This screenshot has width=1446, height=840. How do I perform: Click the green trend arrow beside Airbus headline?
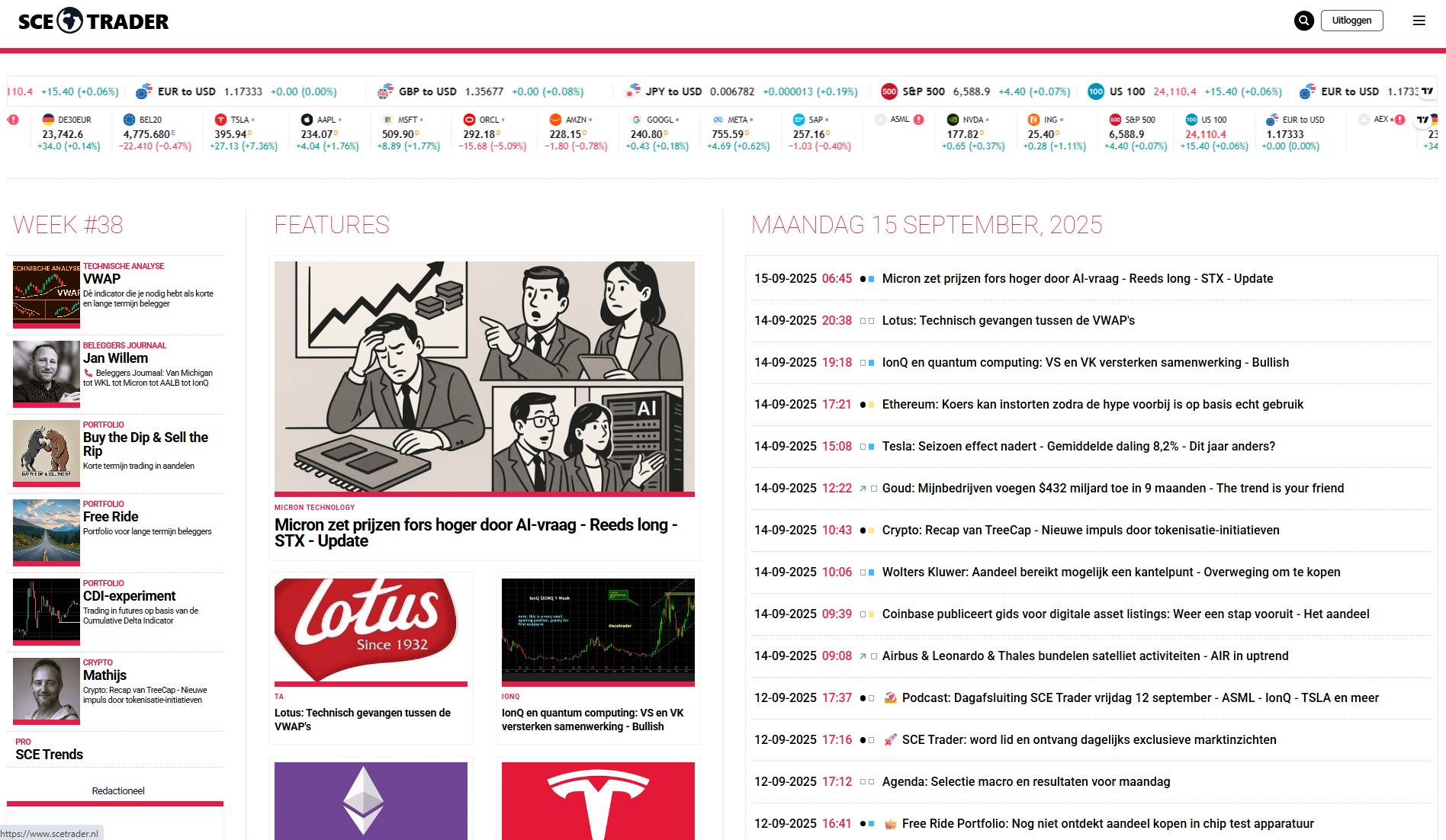[863, 656]
